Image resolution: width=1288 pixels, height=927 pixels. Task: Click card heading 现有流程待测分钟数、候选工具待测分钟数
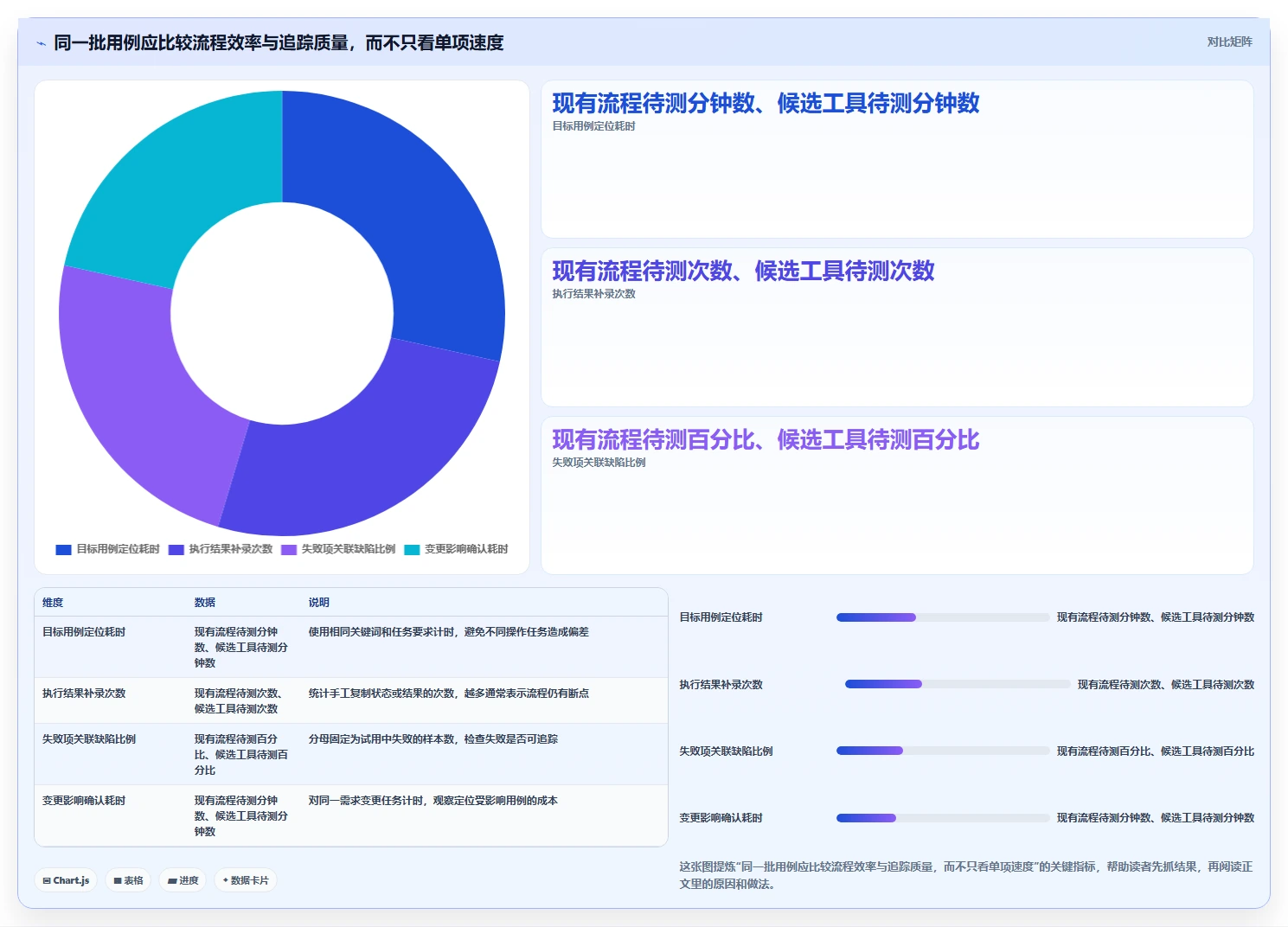point(766,104)
